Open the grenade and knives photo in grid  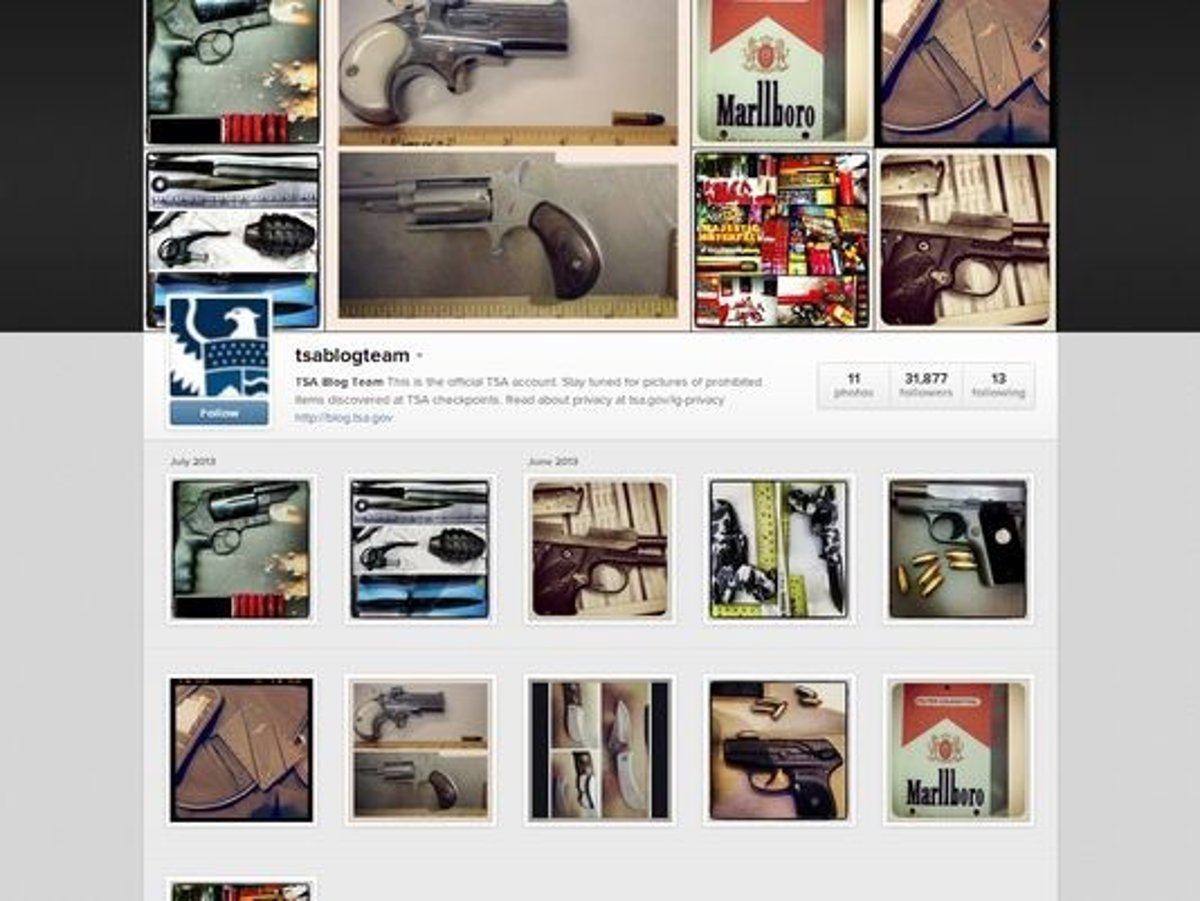point(420,549)
